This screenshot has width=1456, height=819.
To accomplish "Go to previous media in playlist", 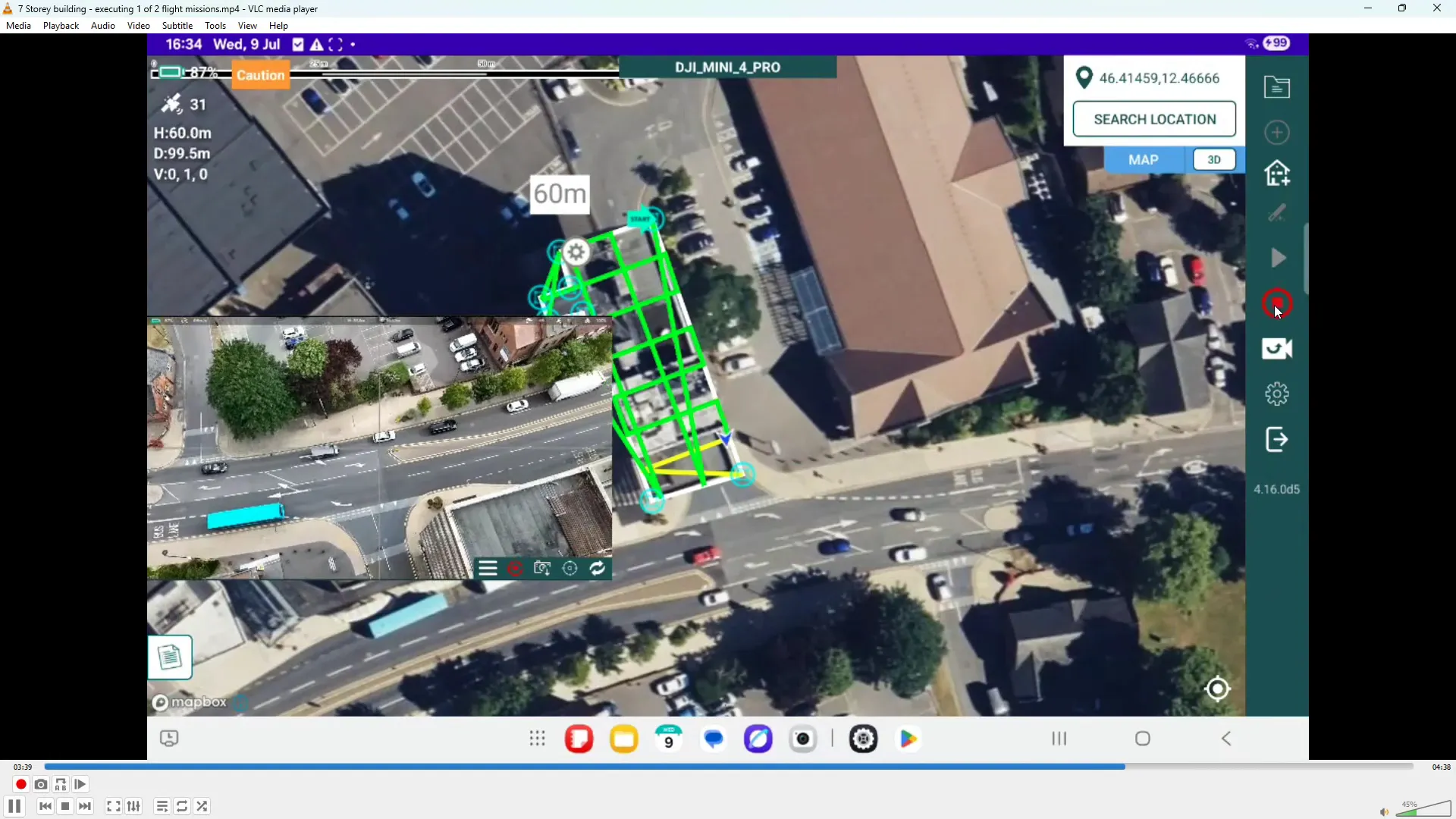I will click(45, 807).
